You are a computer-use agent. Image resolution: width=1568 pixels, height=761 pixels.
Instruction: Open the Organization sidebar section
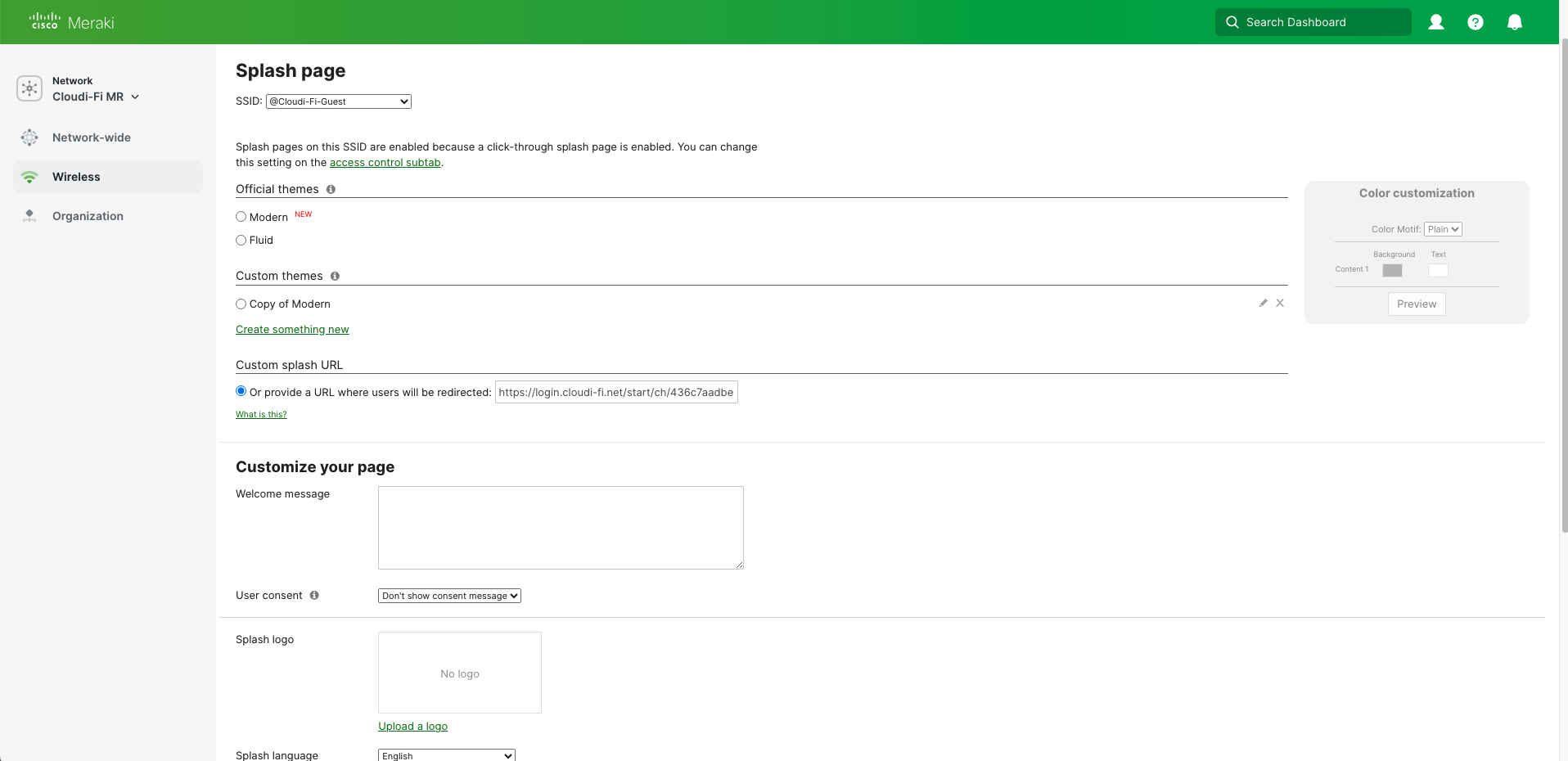[88, 216]
